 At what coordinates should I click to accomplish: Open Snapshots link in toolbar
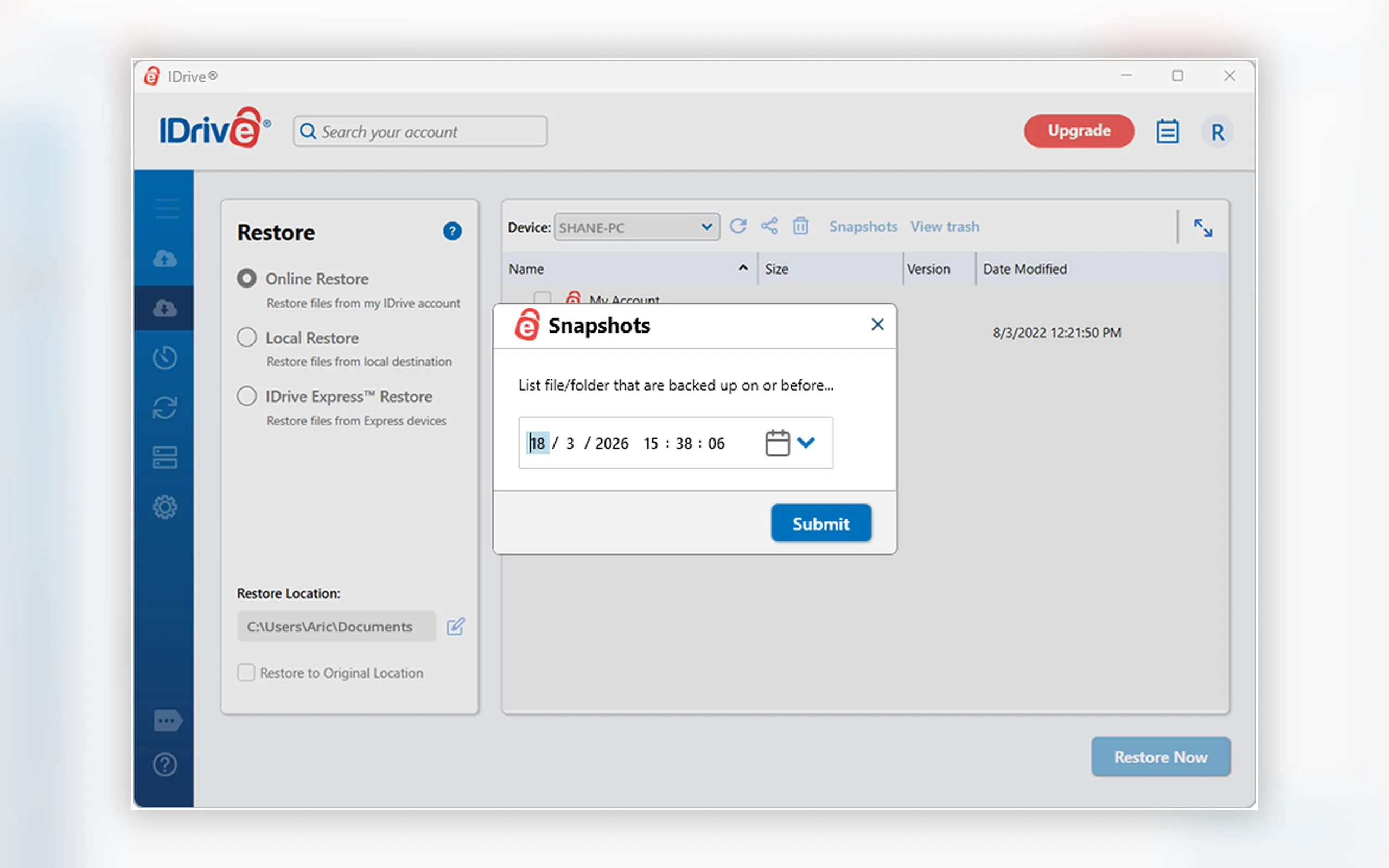(x=863, y=227)
